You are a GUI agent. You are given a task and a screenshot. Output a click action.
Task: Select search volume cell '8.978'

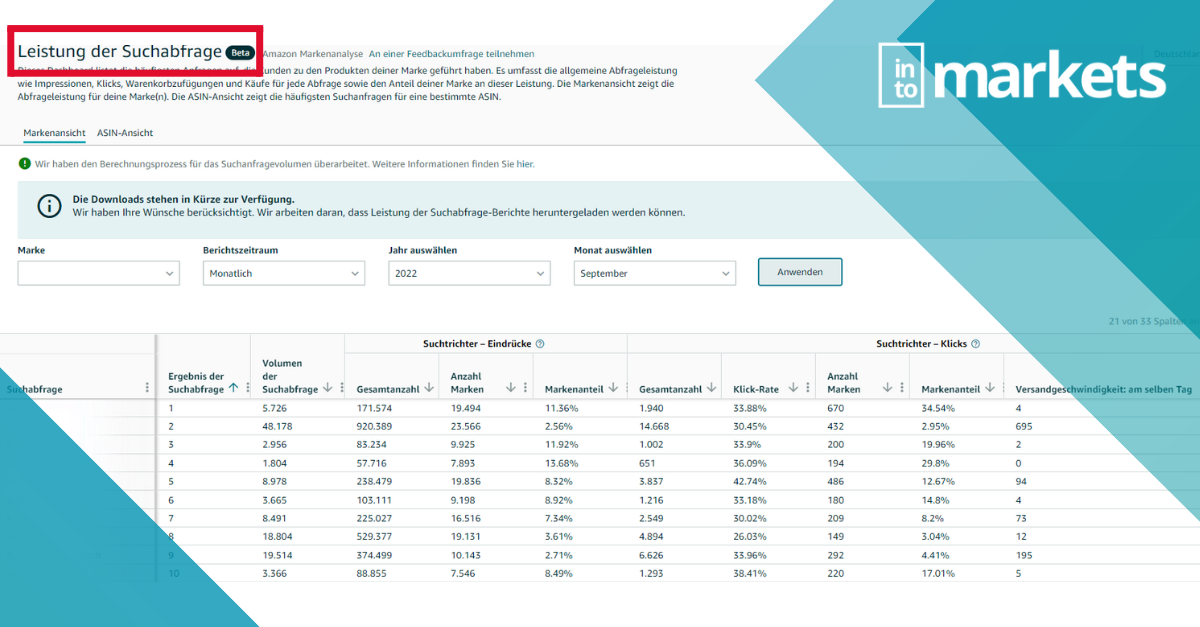276,480
